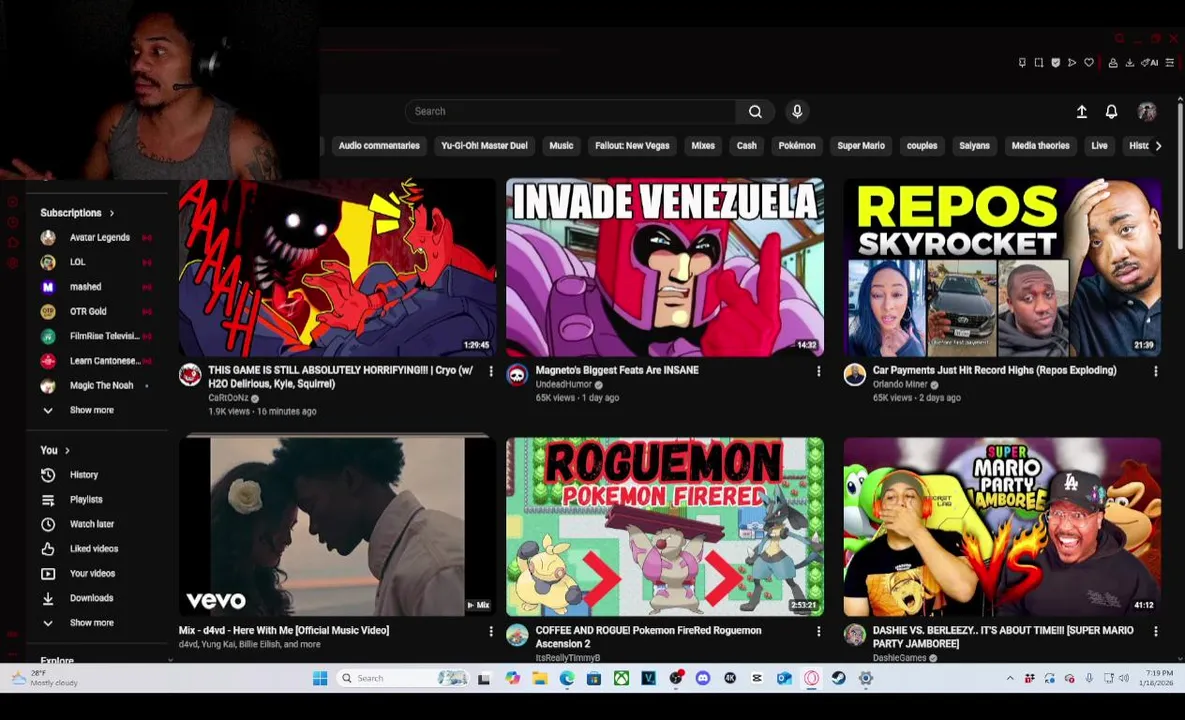Play the Roguemon Pokemon FireRed thumbnail
The image size is (1185, 720).
[x=665, y=527]
